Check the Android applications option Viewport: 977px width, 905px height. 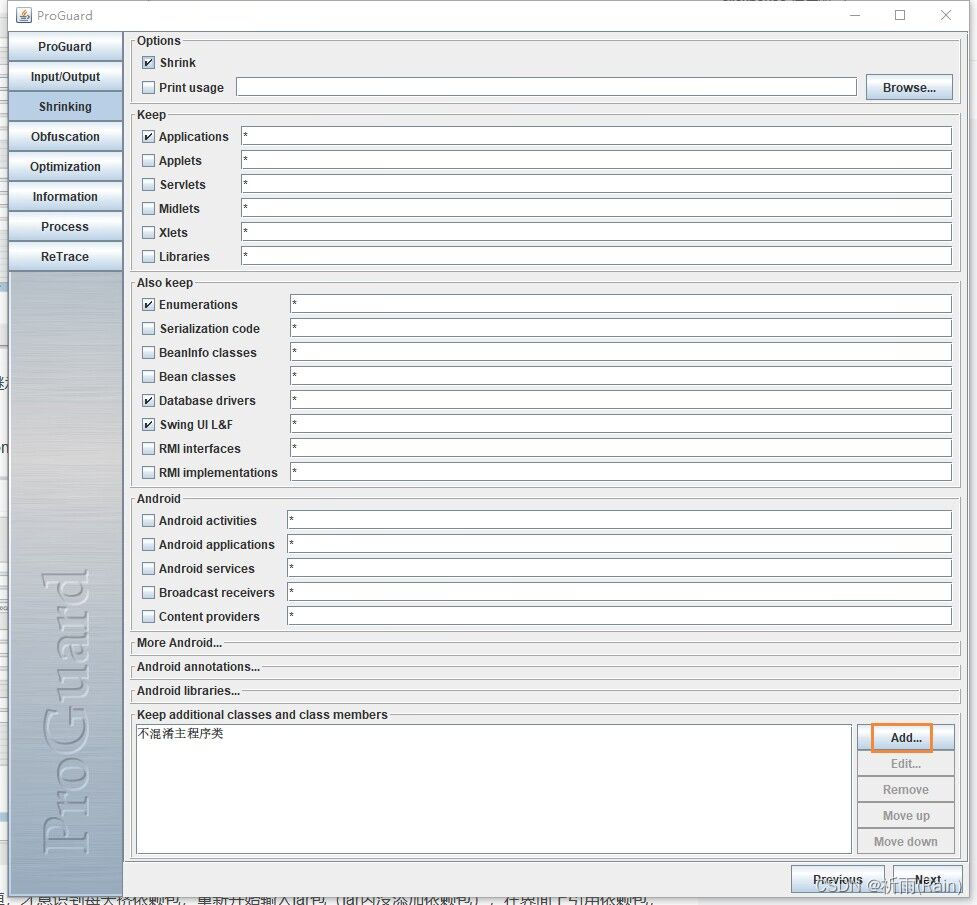click(148, 545)
